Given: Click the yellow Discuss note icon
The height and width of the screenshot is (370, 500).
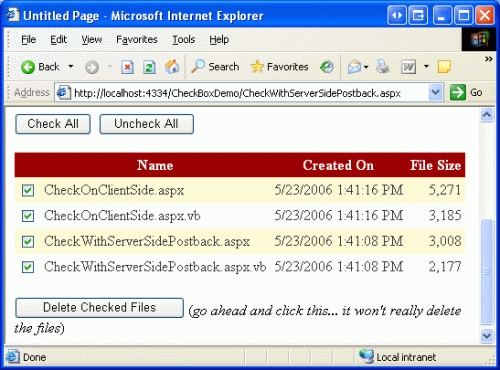Looking at the screenshot, I should 444,67.
